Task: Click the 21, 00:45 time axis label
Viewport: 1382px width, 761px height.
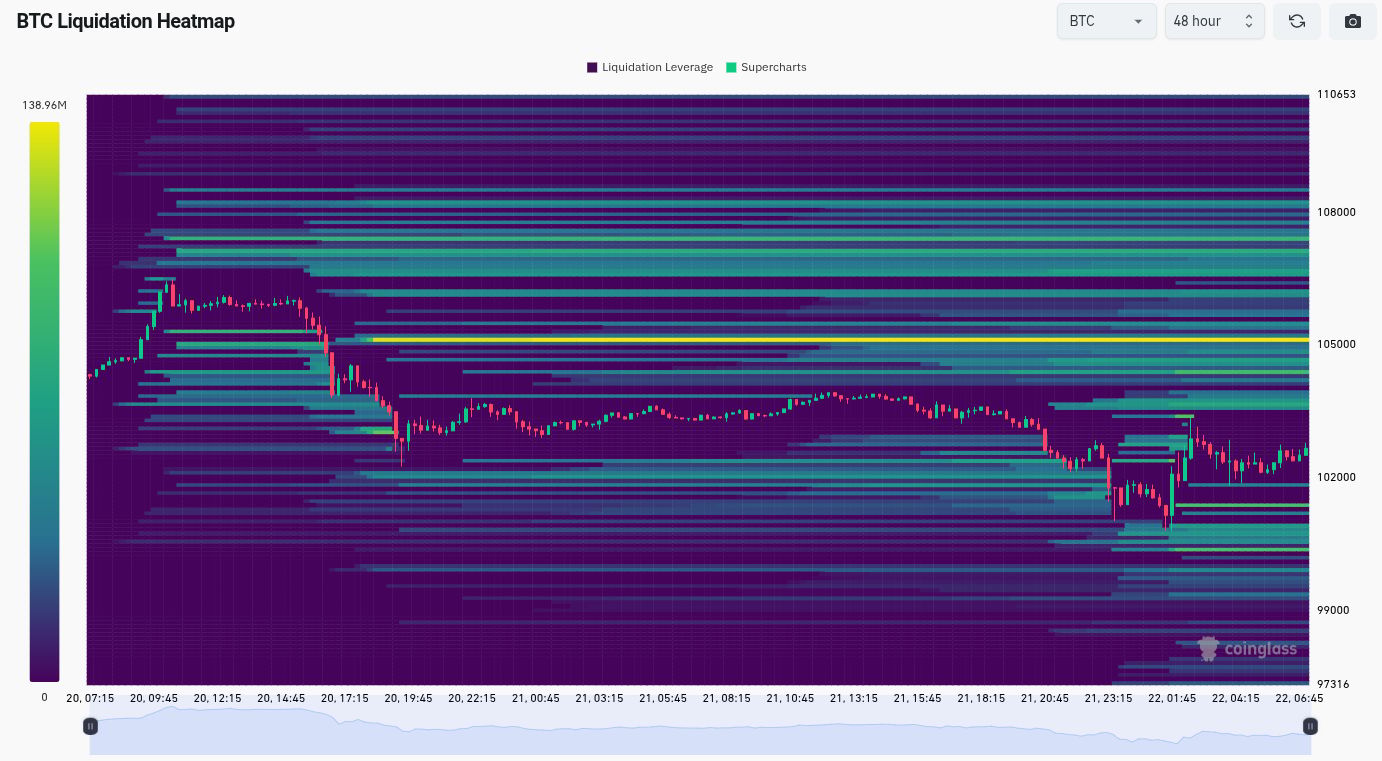Action: [x=536, y=698]
